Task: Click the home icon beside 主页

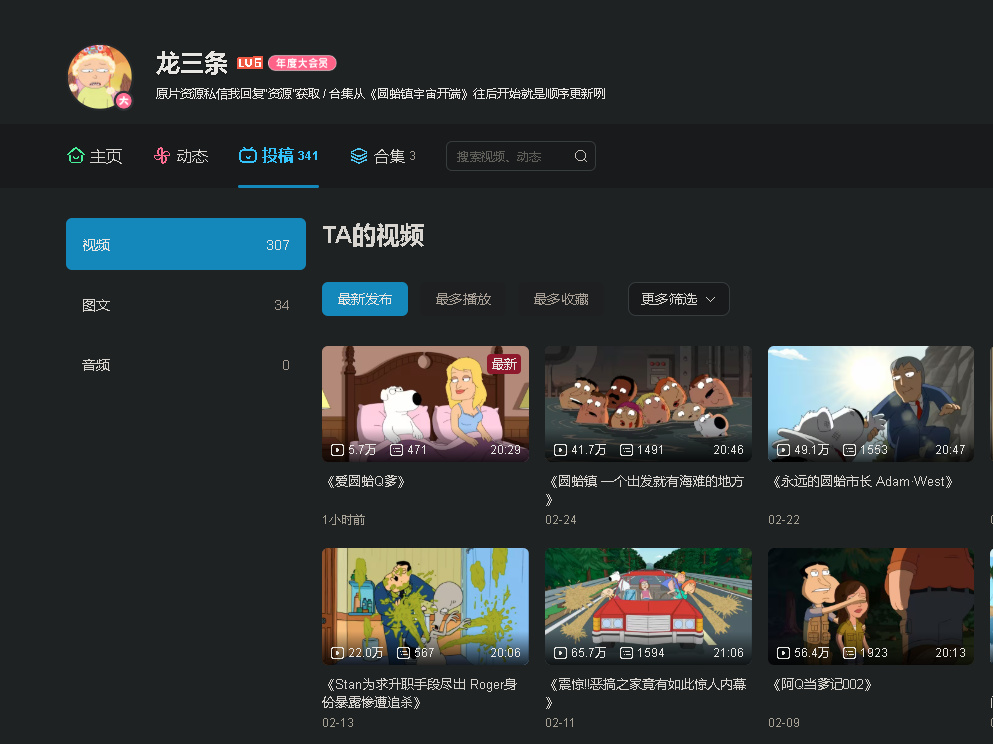Action: [75, 155]
